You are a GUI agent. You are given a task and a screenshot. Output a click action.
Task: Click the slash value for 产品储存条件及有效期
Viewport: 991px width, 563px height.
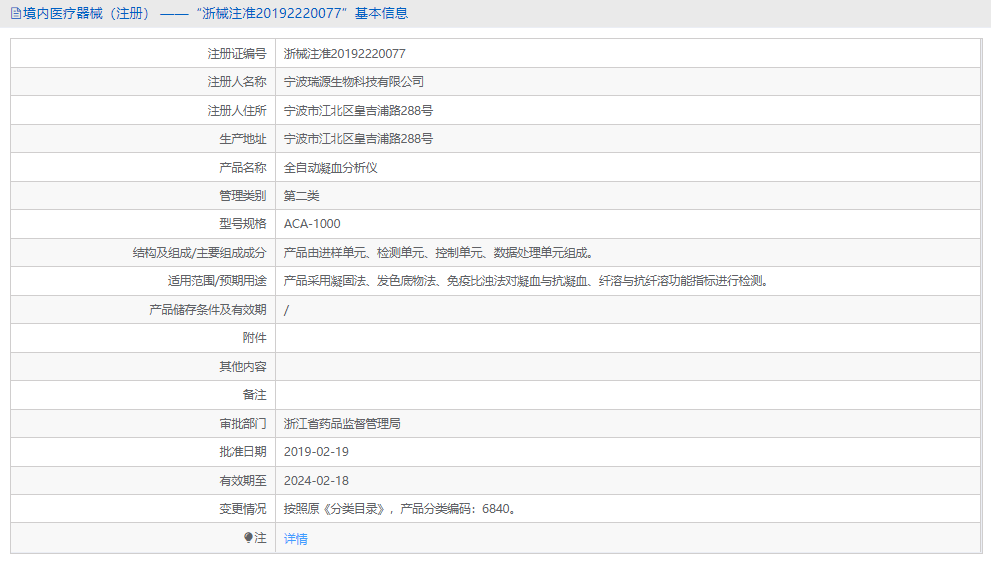[286, 310]
